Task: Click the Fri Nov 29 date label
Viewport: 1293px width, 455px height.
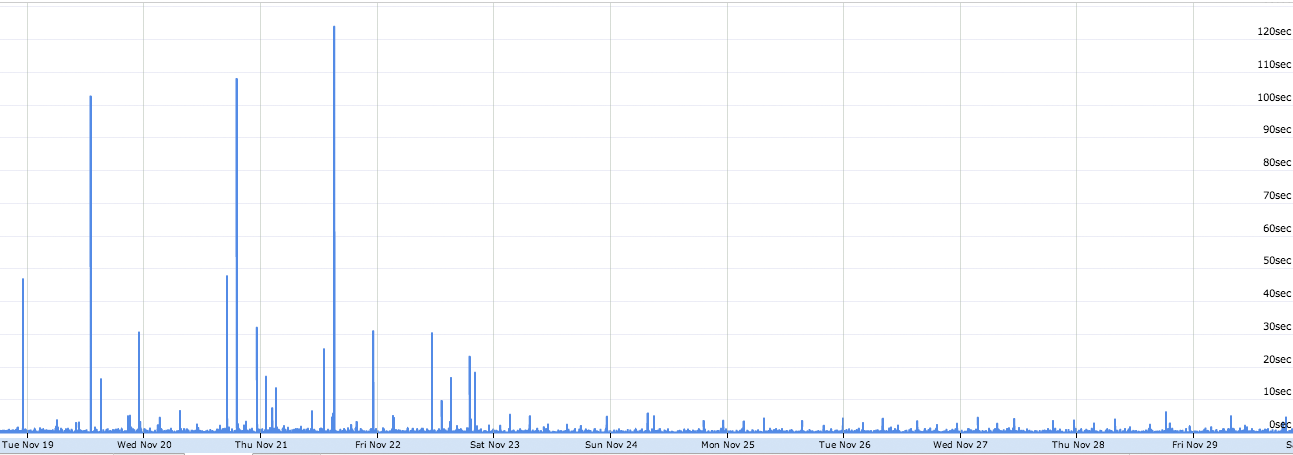Action: (x=1195, y=444)
